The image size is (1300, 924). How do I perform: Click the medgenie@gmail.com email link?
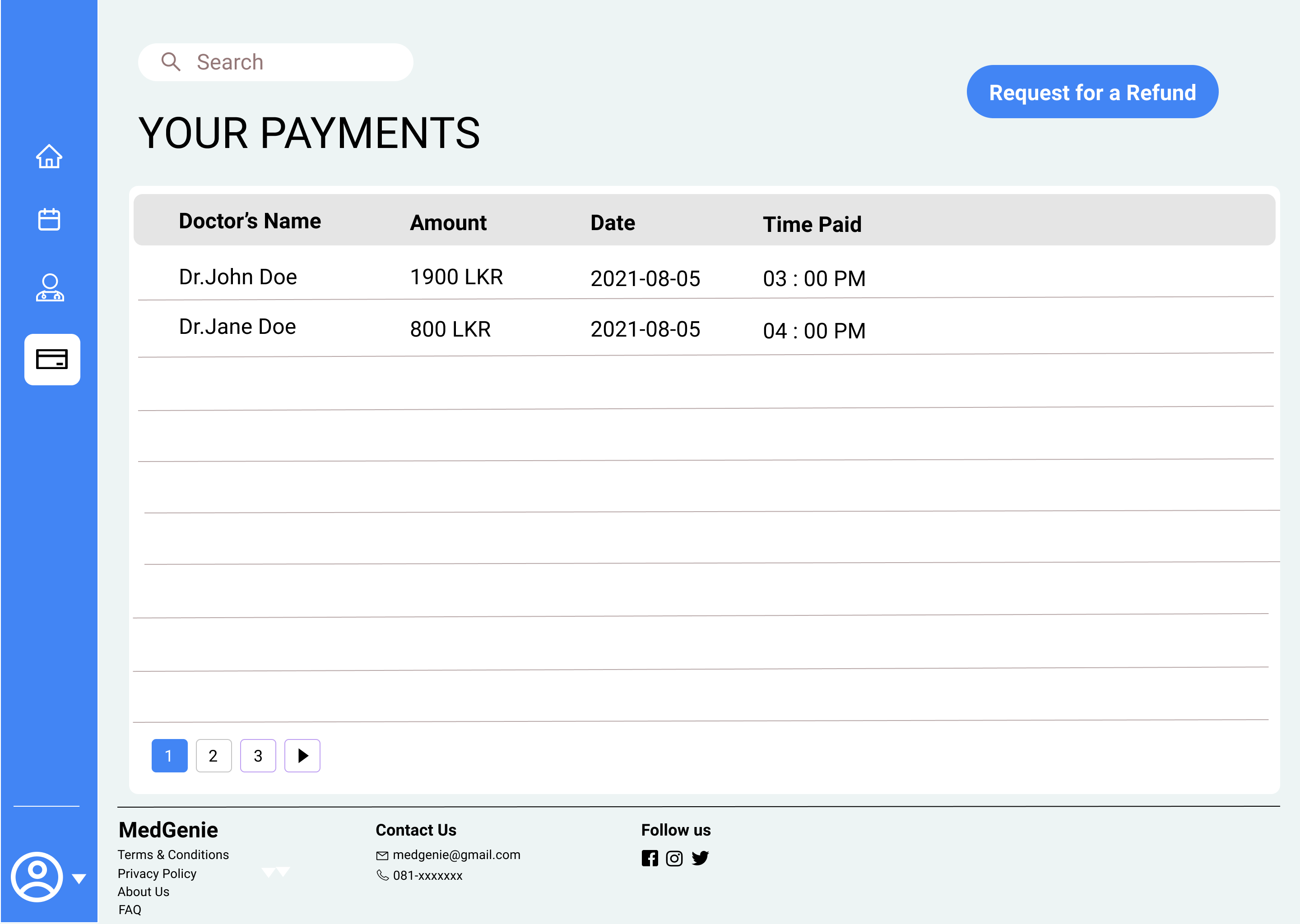456,855
